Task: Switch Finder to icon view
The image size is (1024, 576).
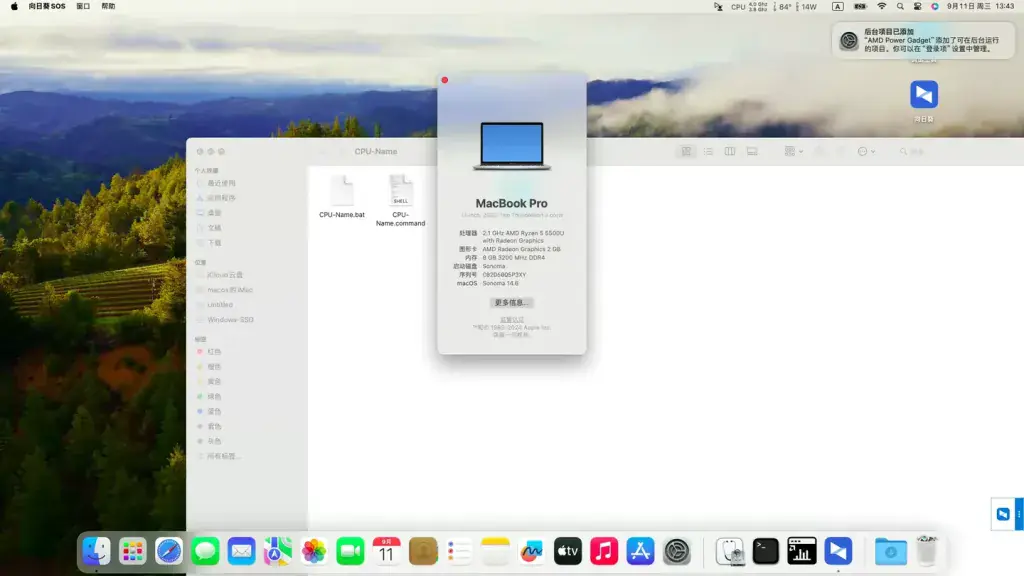Action: click(x=686, y=152)
